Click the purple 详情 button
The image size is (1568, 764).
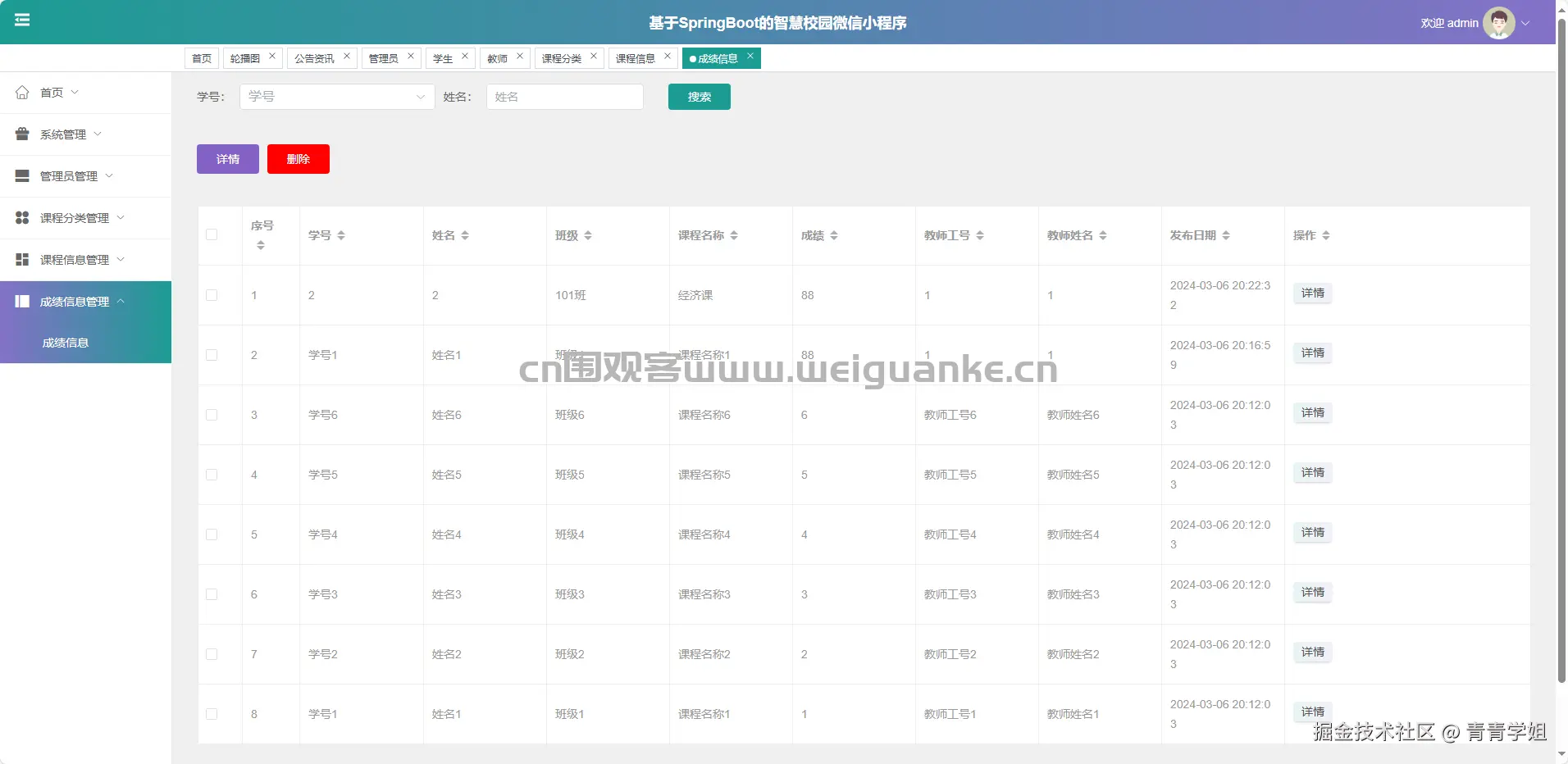tap(228, 159)
